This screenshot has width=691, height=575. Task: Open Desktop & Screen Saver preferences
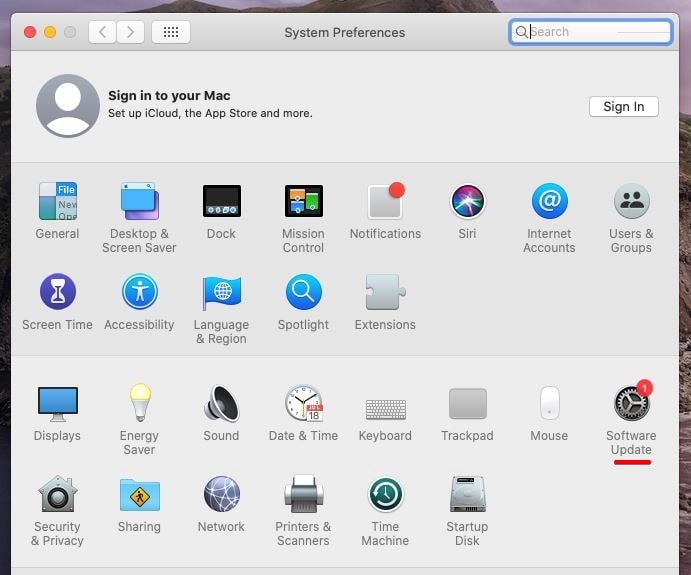[x=140, y=201]
